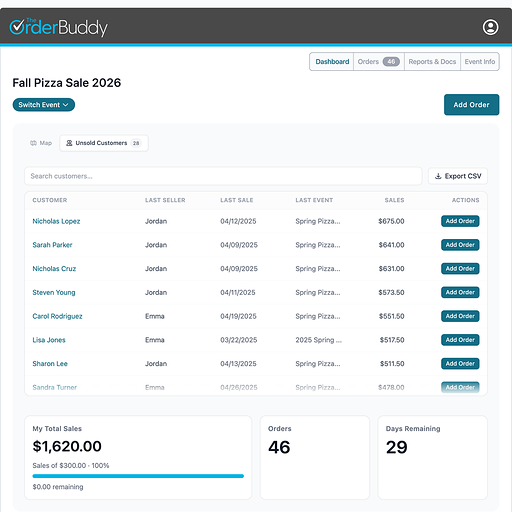Click the main Add Order button
The height and width of the screenshot is (512, 512).
pos(471,105)
